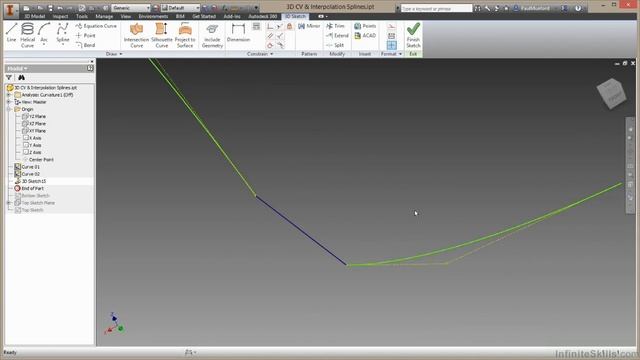Toggle the highlighted blue Format icon

click(391, 45)
